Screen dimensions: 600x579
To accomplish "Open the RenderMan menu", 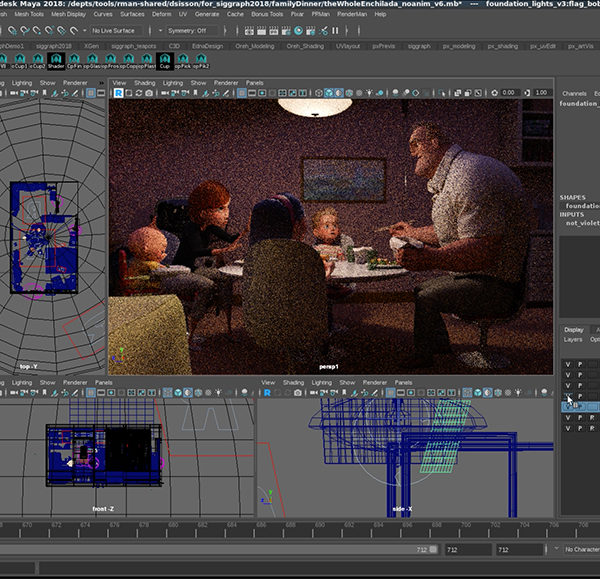I will click(x=352, y=14).
